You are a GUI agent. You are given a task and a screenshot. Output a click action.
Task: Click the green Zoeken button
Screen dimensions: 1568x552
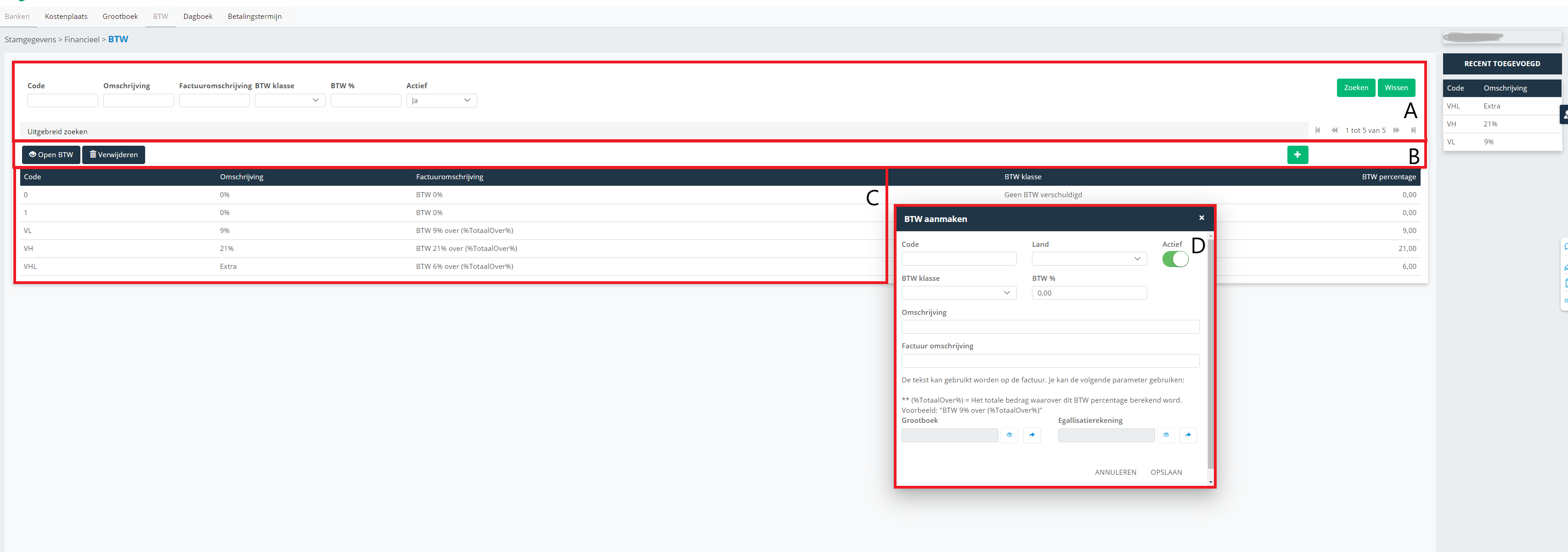tap(1355, 88)
